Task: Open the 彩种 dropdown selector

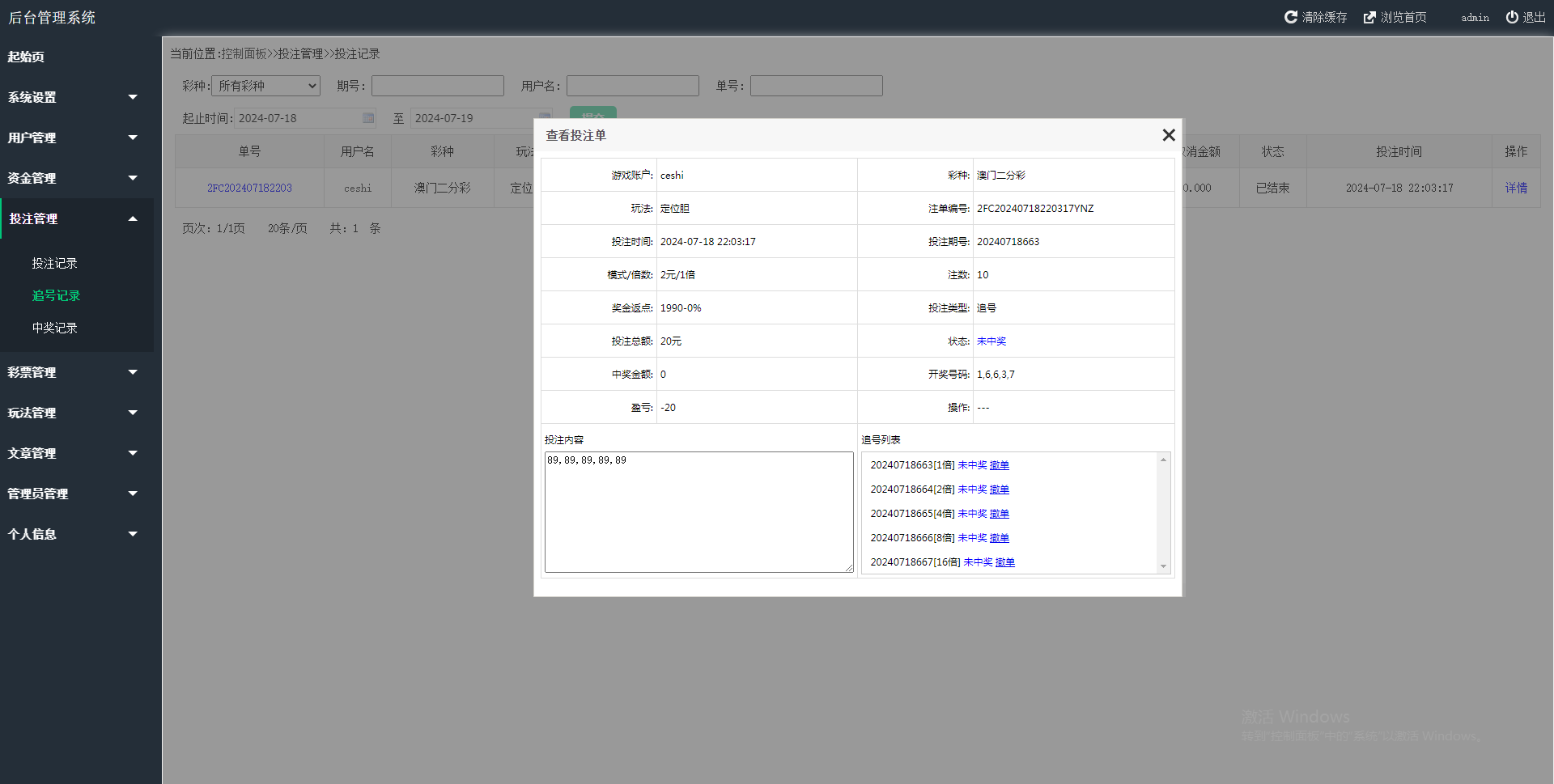Action: tap(265, 86)
